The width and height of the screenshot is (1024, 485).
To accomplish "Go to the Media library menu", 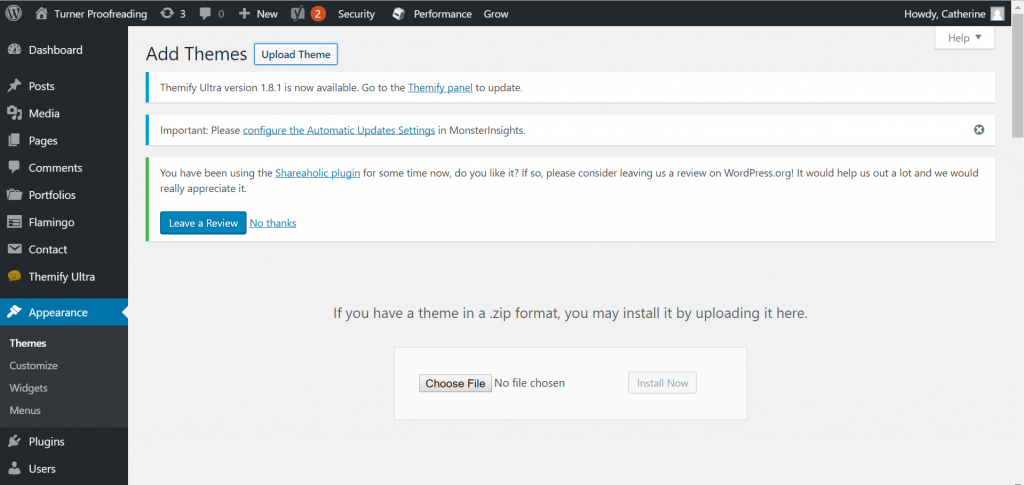I will coord(44,114).
